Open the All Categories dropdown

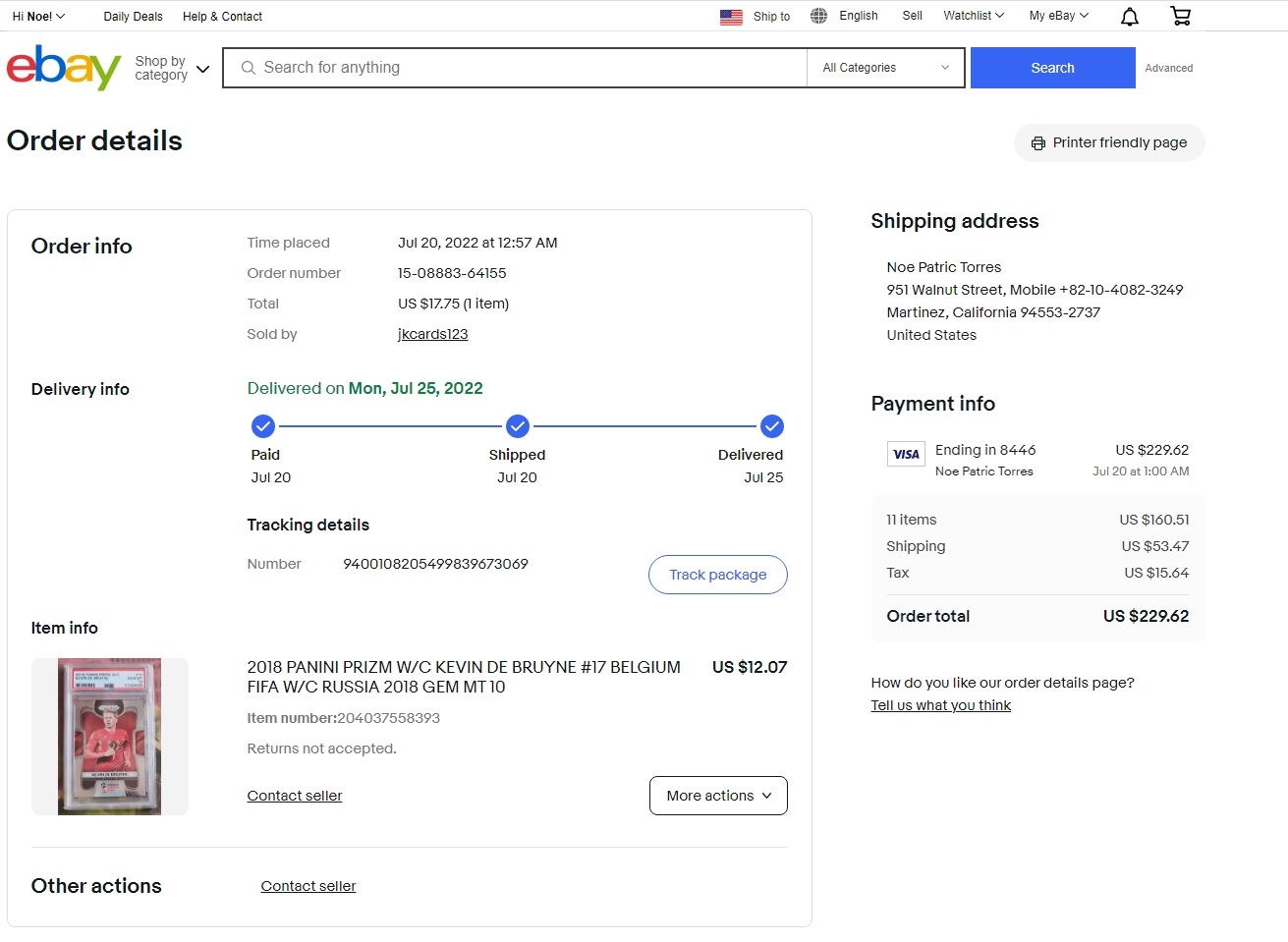click(886, 68)
